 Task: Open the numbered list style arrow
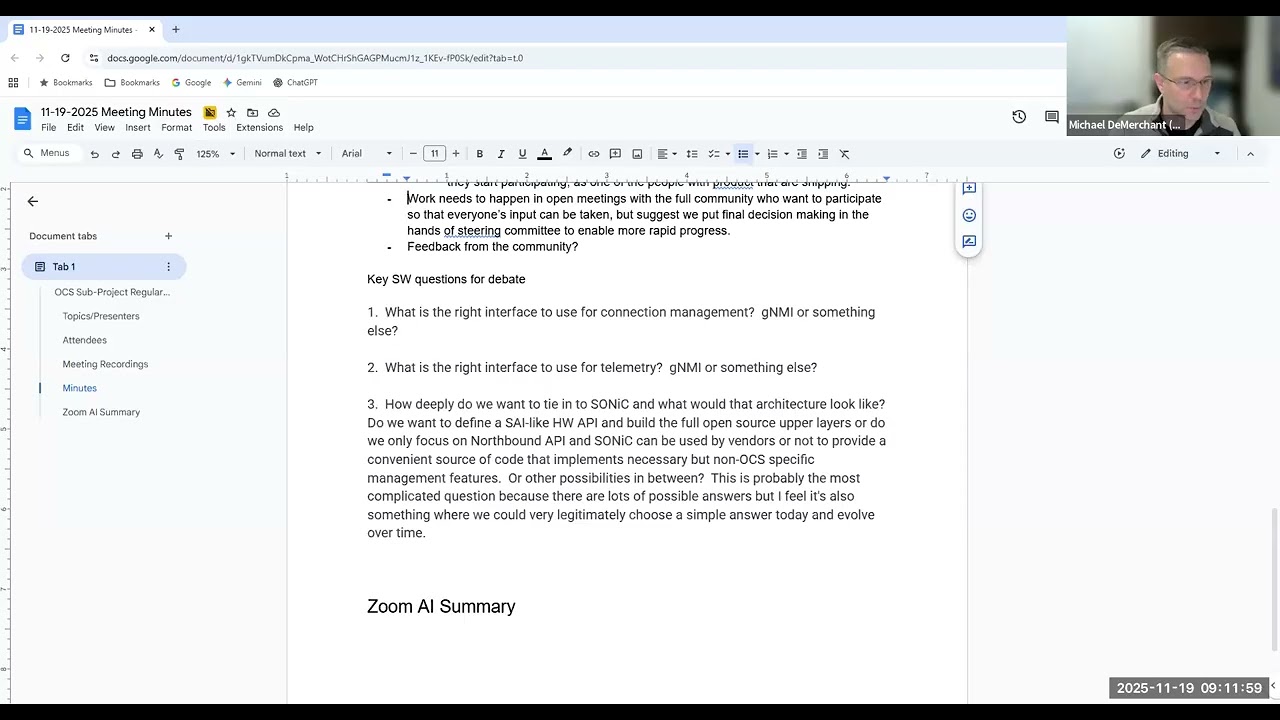pos(786,154)
